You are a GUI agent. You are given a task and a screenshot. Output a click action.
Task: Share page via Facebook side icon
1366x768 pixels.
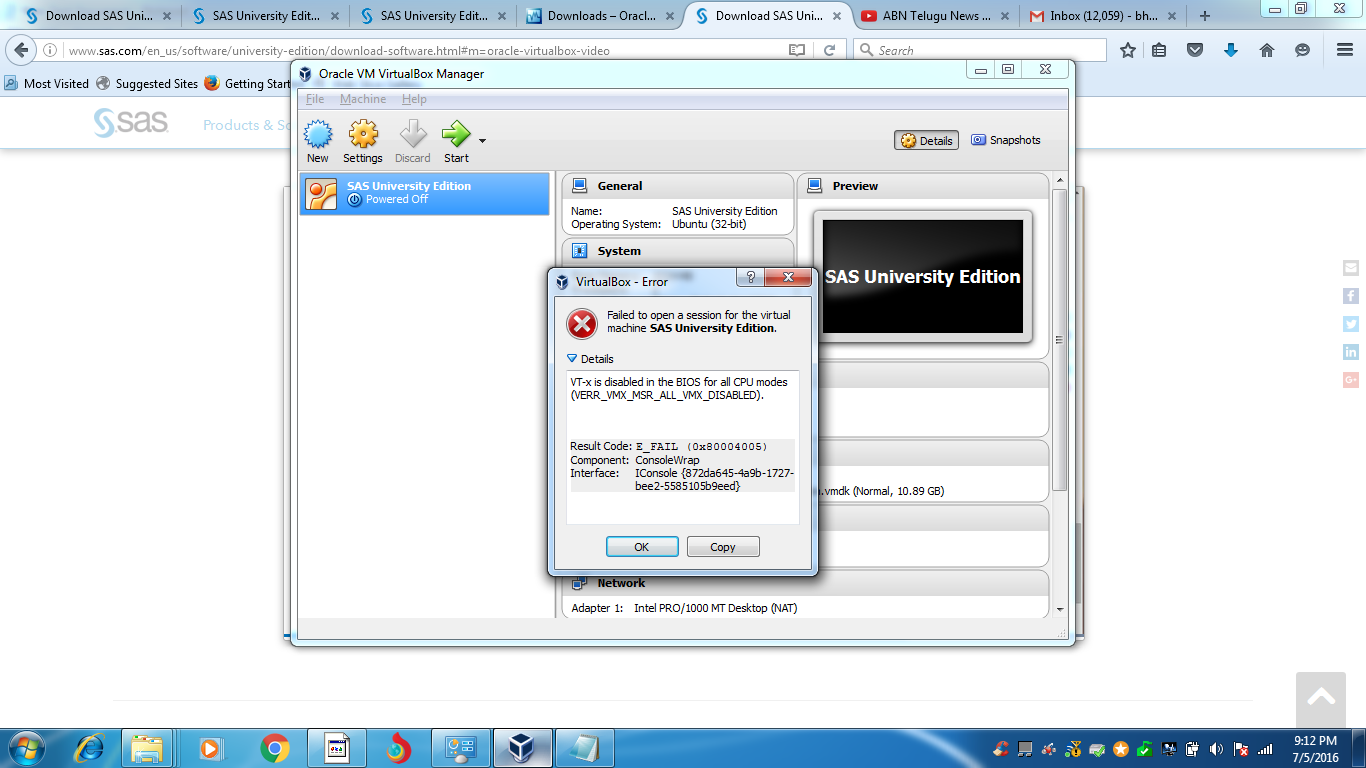tap(1351, 296)
